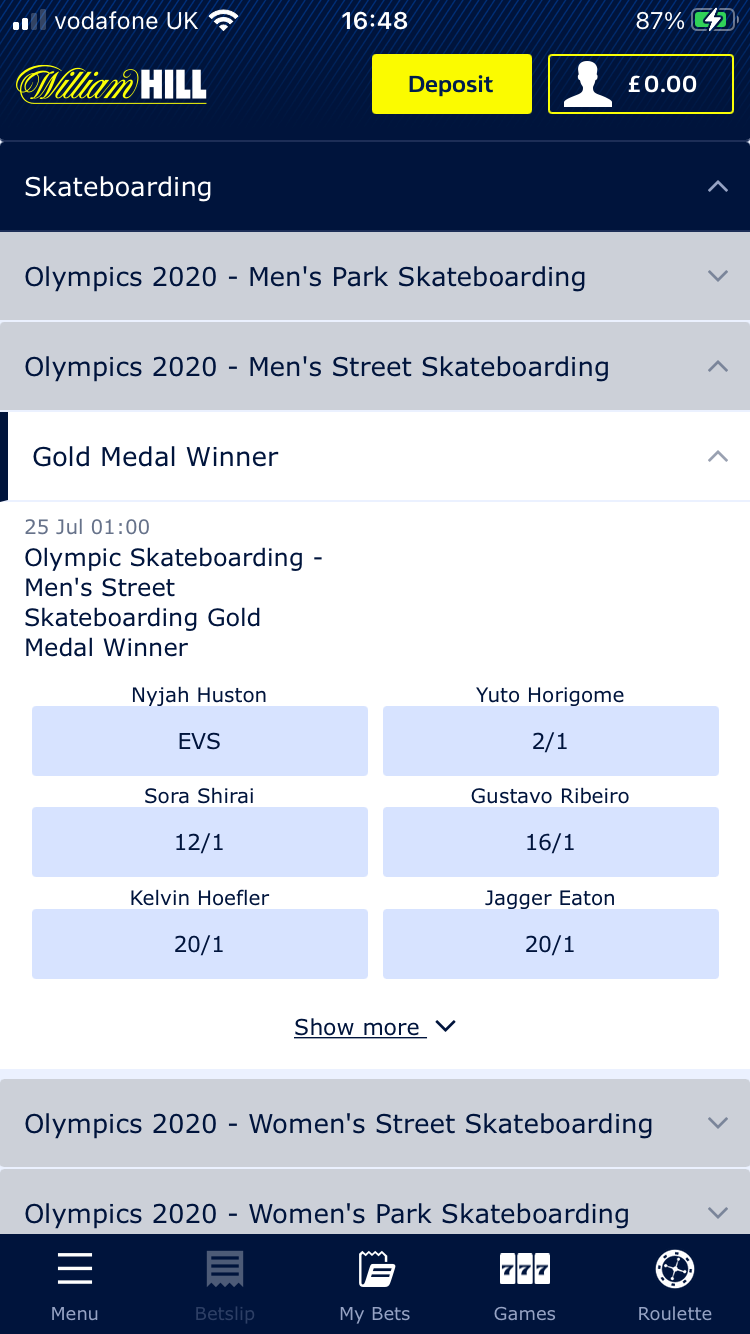Expand Olympics 2020 Men's Park Skateboarding
750x1334 pixels.
pos(717,277)
